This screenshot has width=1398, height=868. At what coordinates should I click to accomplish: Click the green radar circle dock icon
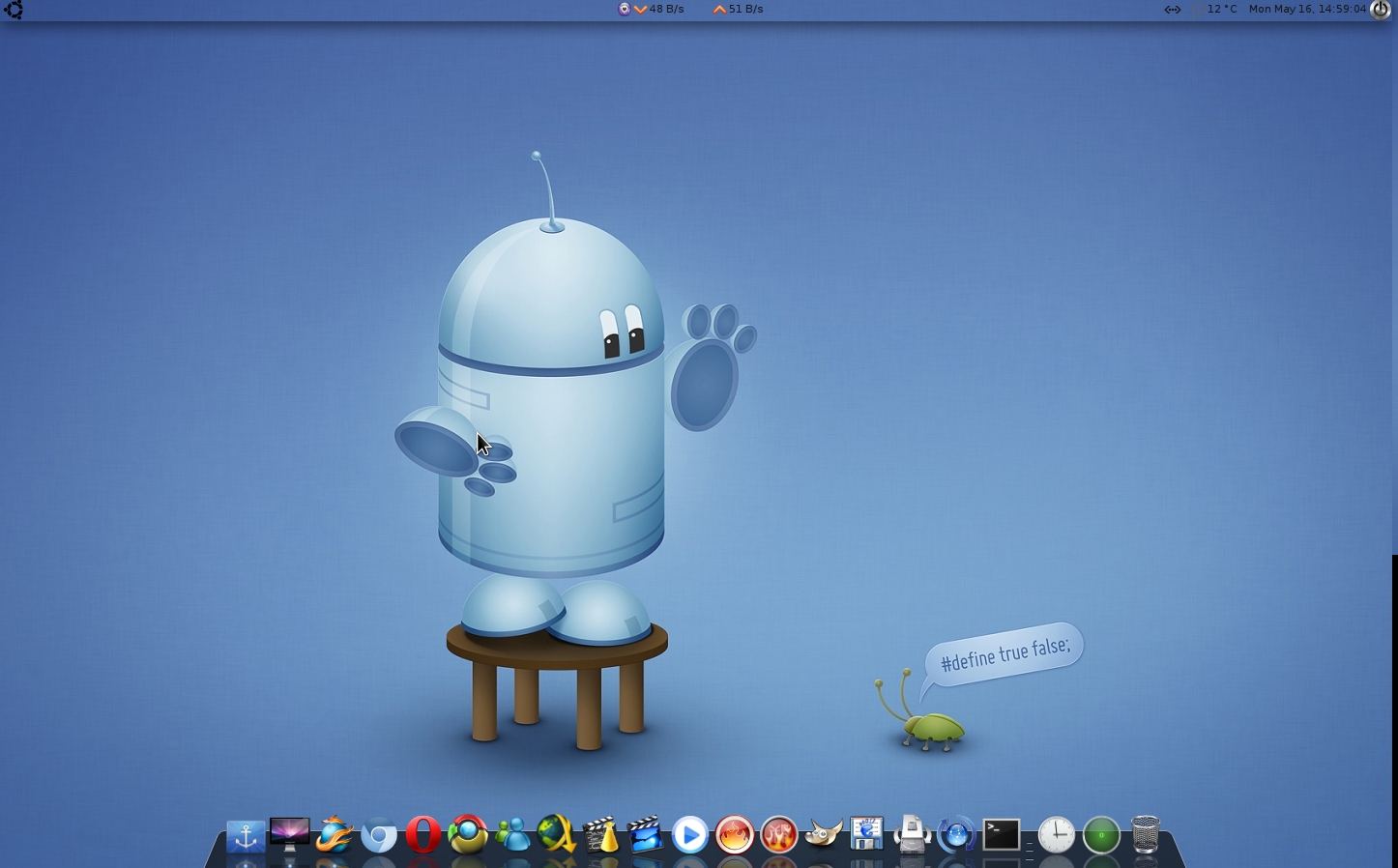1101,836
